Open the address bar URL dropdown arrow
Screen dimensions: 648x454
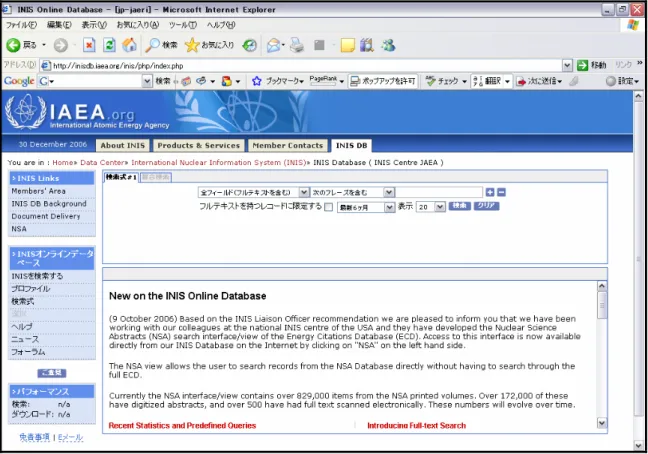click(567, 65)
